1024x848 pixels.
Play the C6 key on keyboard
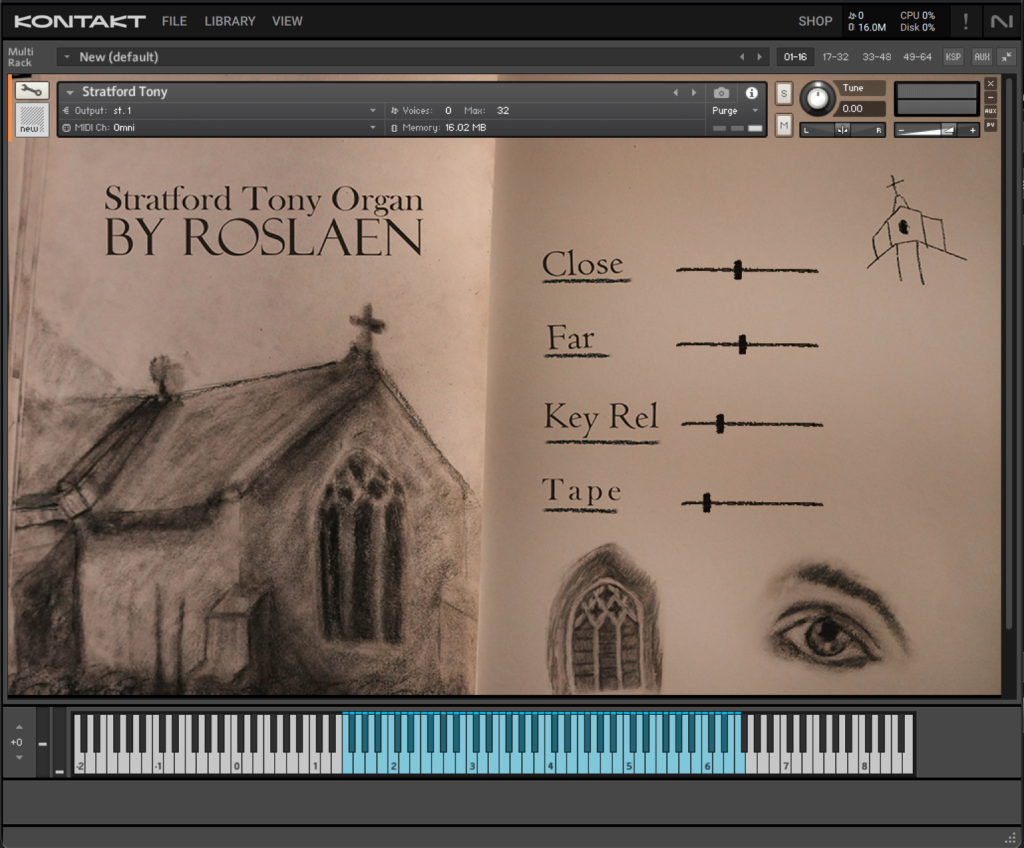tap(707, 758)
